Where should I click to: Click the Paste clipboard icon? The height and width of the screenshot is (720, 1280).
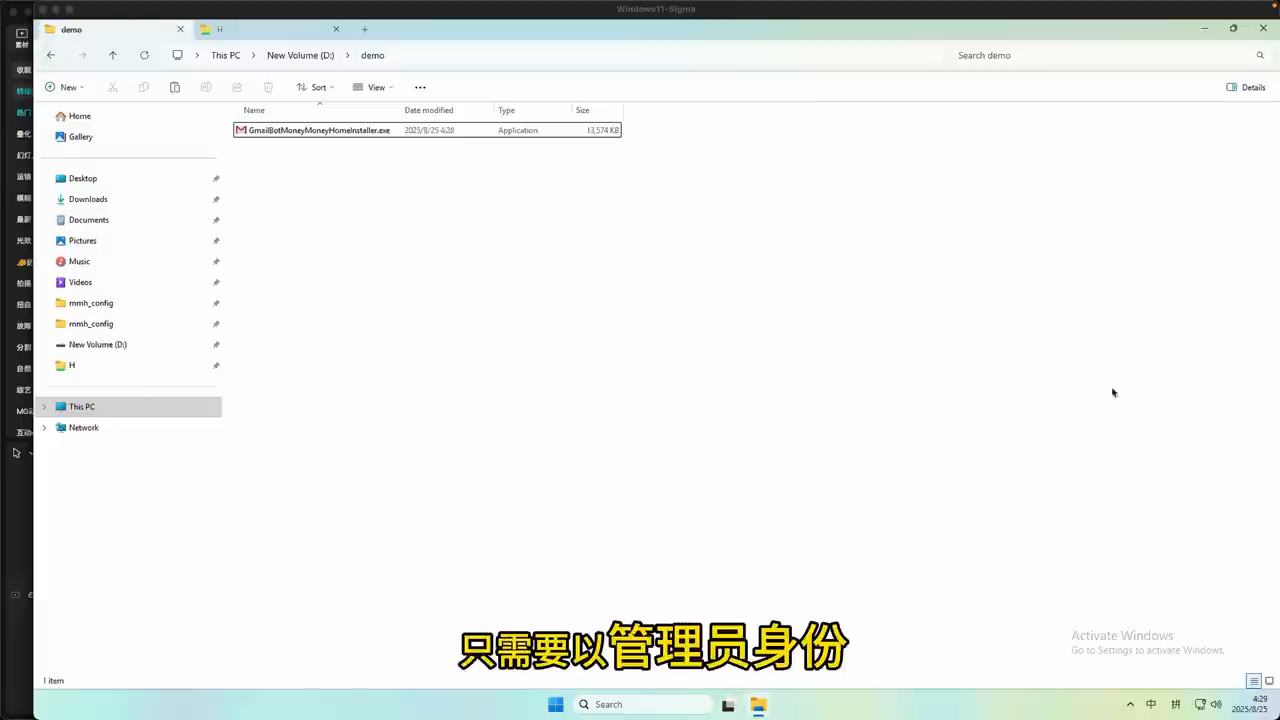(x=175, y=87)
